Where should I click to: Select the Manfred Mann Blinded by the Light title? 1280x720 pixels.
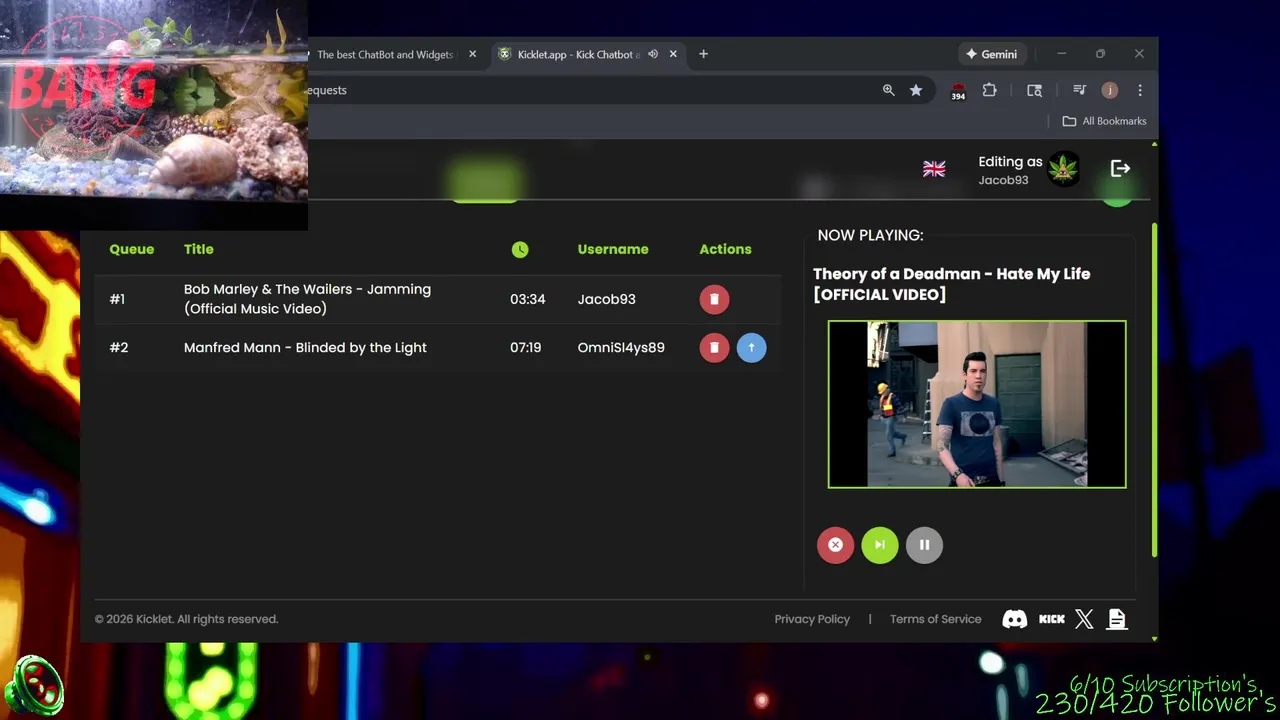click(305, 347)
